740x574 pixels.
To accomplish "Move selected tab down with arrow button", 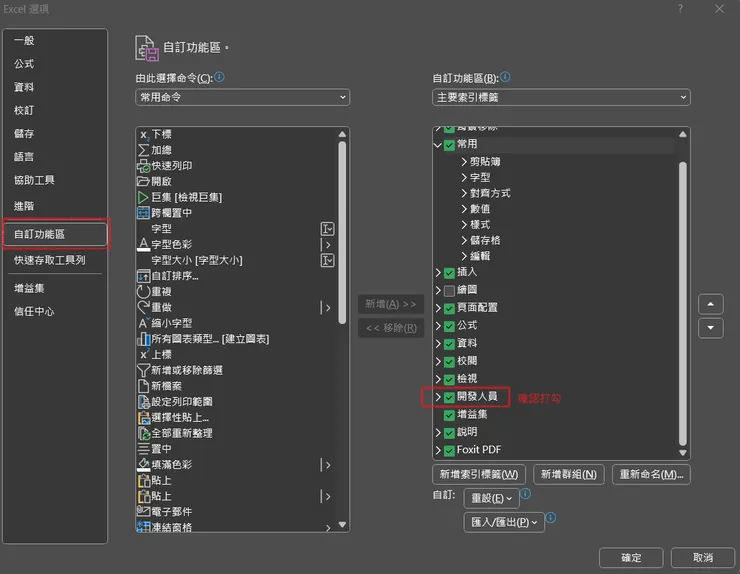I will (710, 328).
